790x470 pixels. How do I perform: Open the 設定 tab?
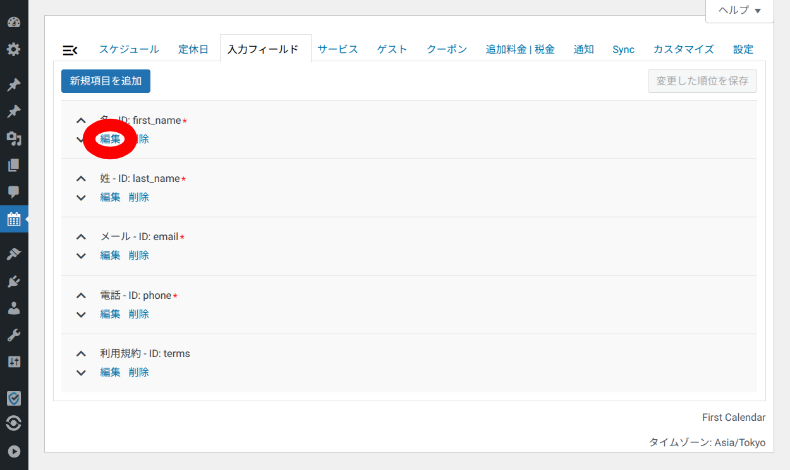click(743, 49)
